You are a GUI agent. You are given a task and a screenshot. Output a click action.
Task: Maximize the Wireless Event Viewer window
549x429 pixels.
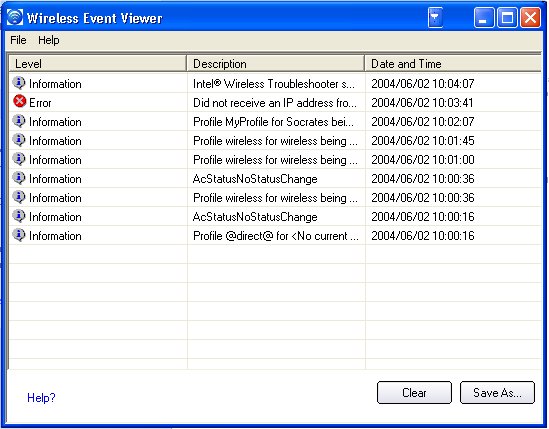(507, 18)
